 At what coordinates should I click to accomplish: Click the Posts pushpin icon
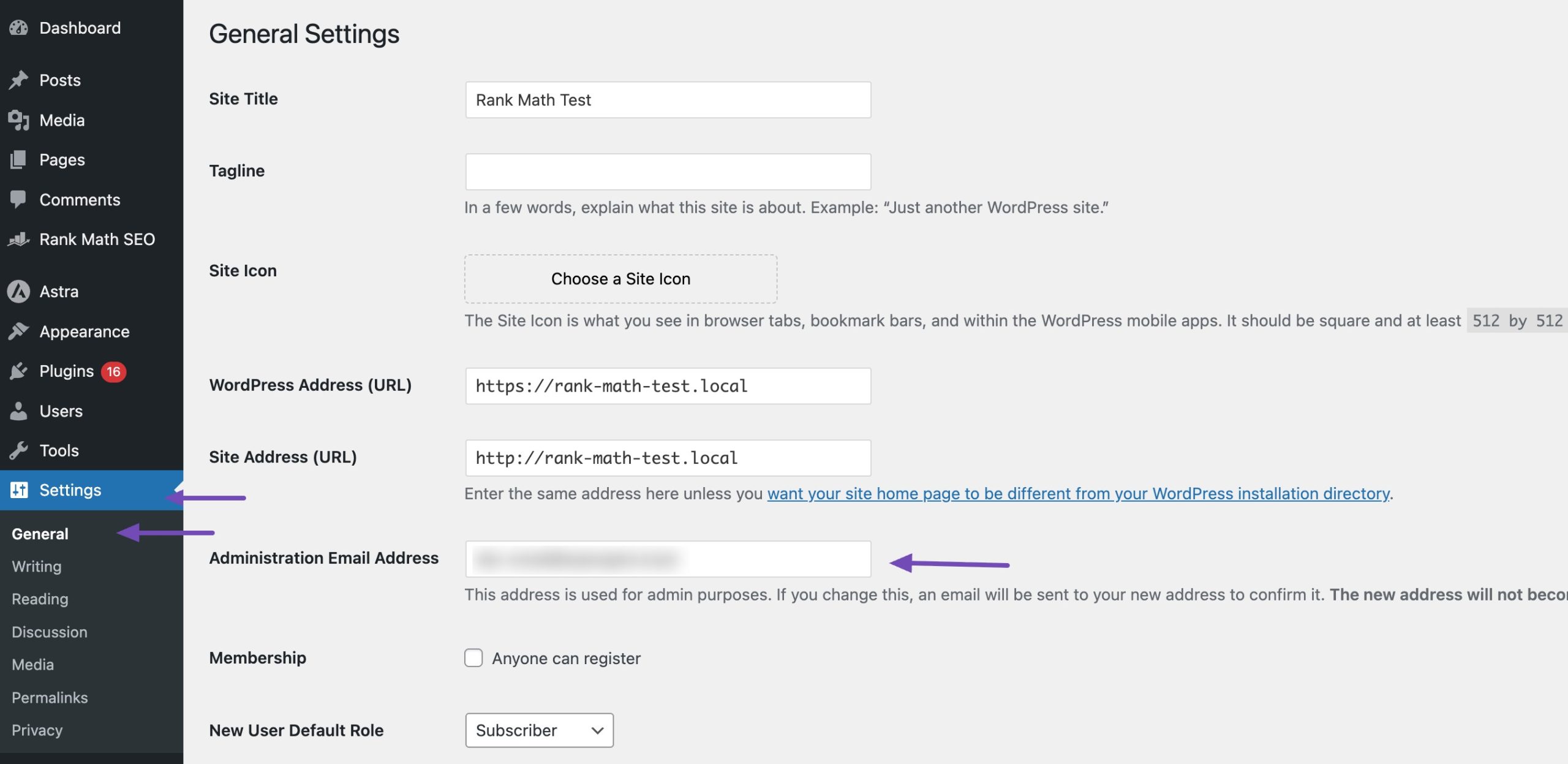[x=18, y=80]
